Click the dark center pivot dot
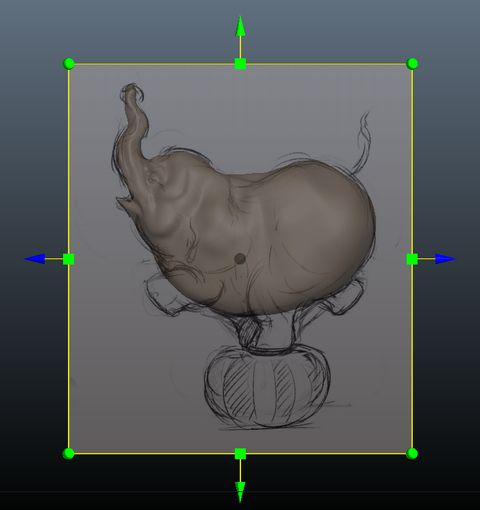Screen dimensions: 480x510 [240, 259]
